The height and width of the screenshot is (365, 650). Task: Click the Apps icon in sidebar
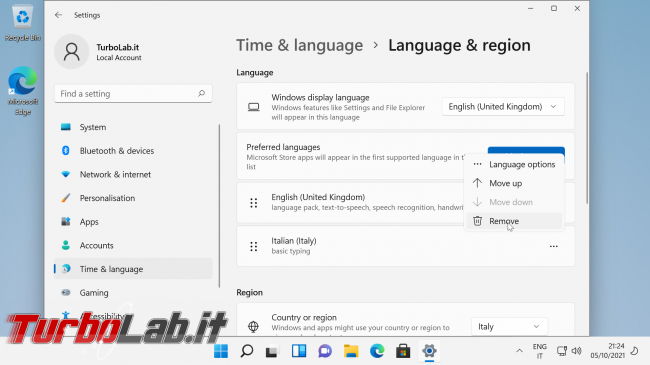click(65, 221)
